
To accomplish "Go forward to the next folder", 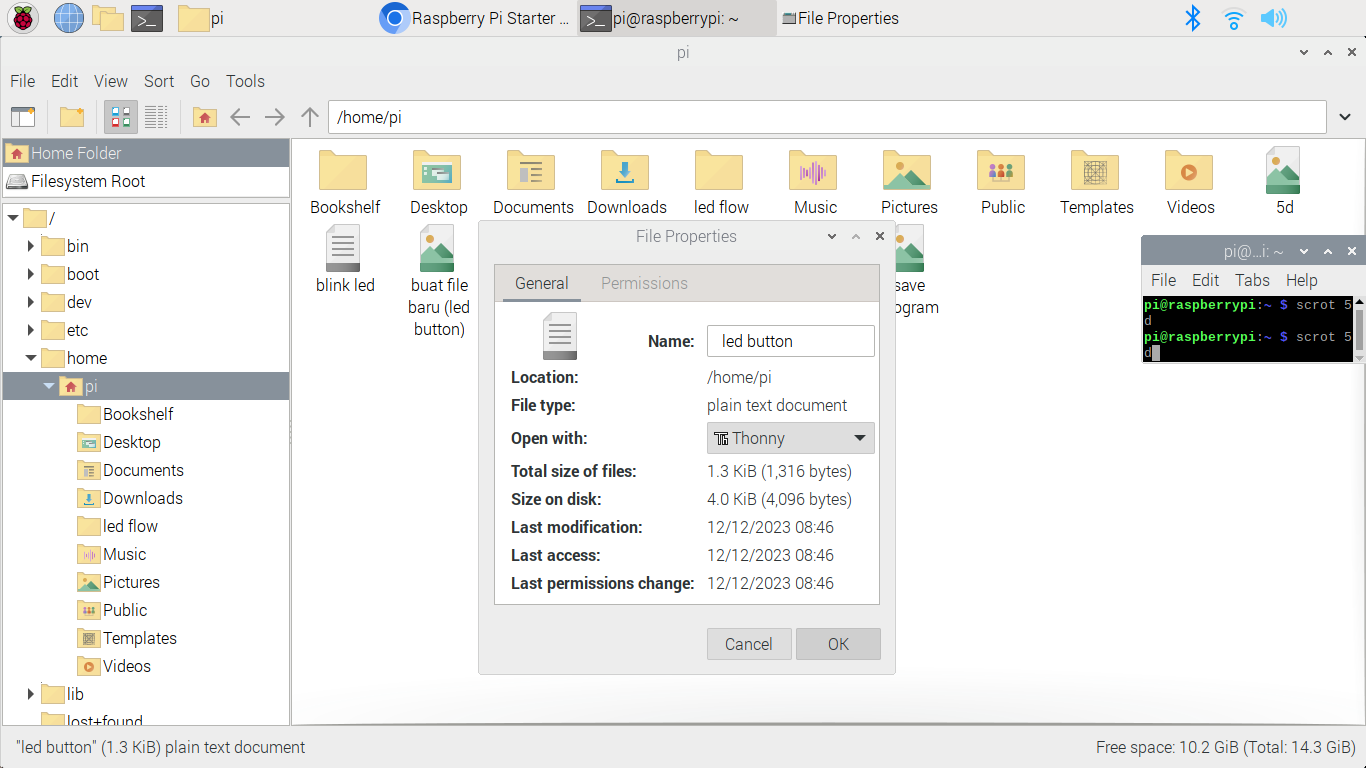I will (x=275, y=117).
